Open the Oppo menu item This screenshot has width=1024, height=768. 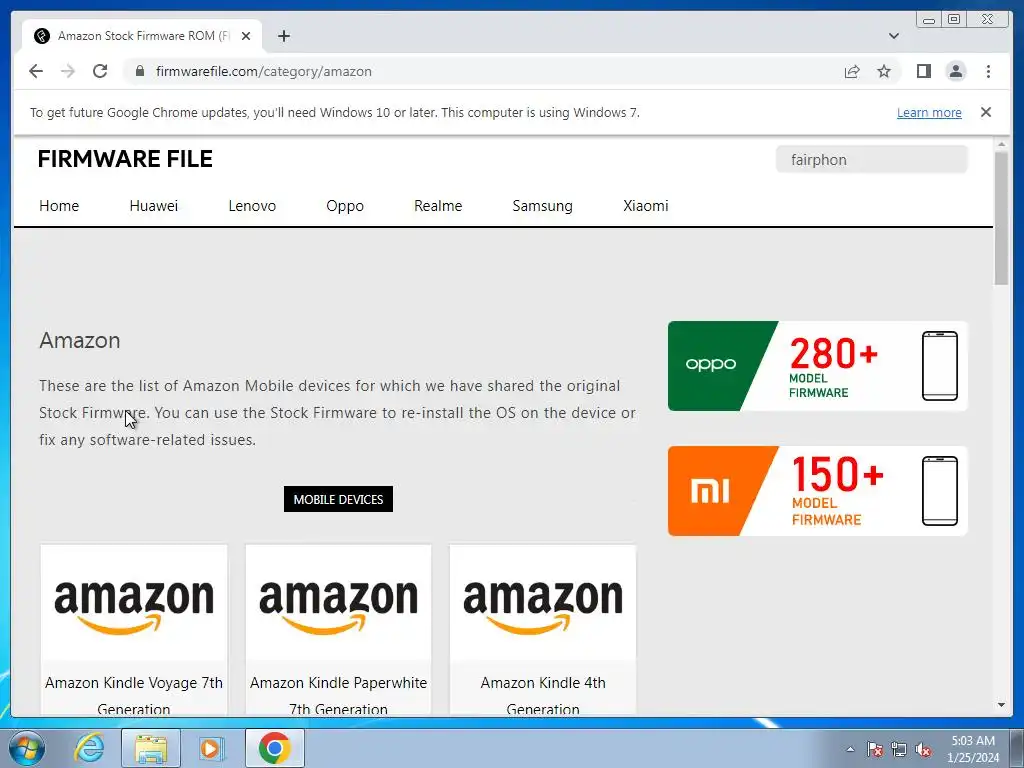click(x=345, y=206)
